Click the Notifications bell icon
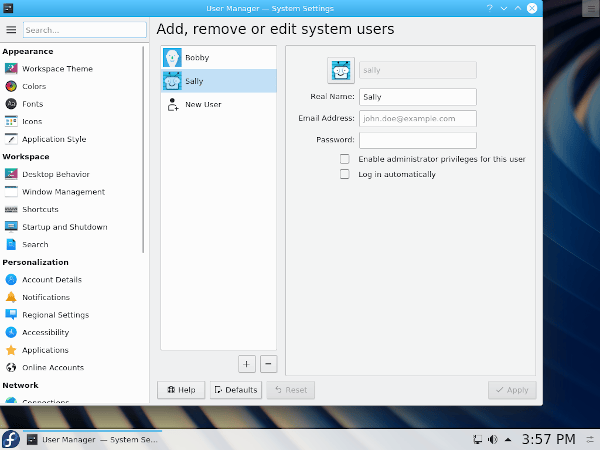Viewport: 600px width, 450px height. point(12,297)
